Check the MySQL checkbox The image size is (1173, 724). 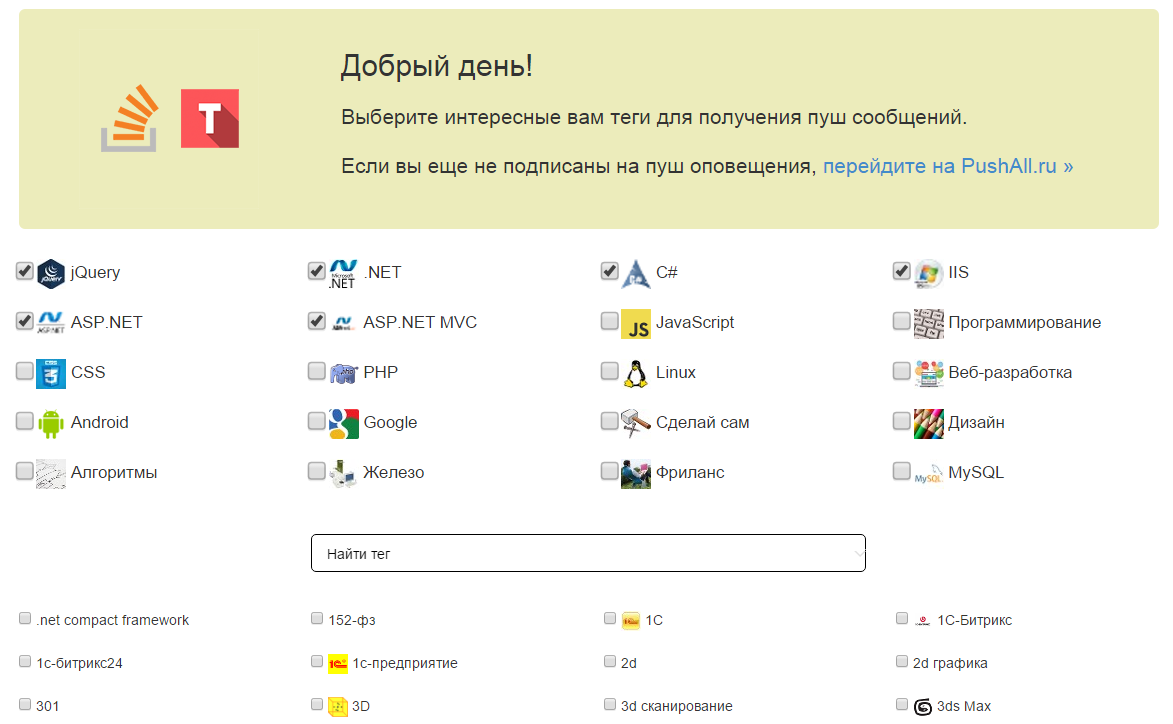[901, 470]
